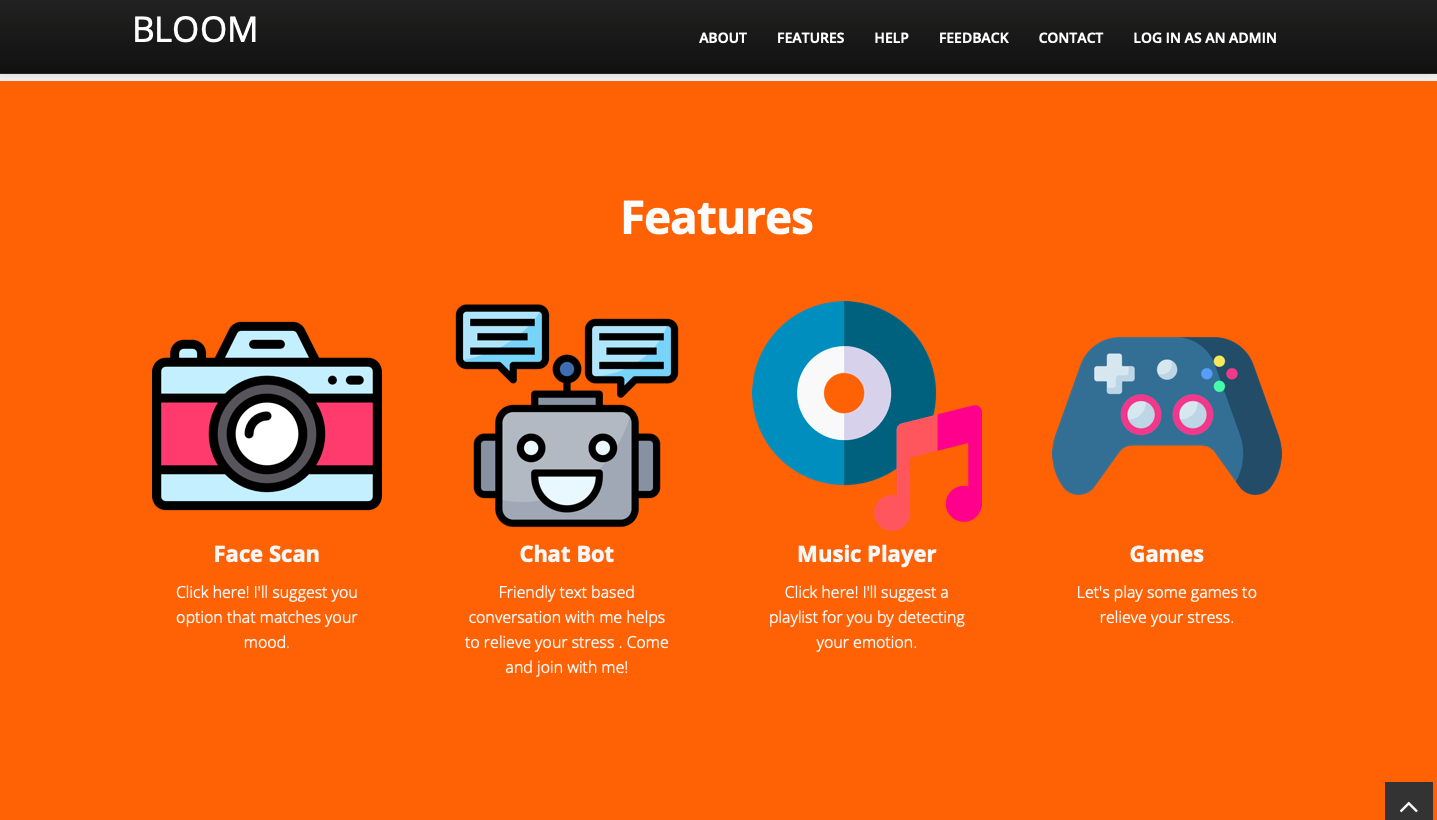Go to FEATURES in the navigation
1437x820 pixels.
click(811, 38)
